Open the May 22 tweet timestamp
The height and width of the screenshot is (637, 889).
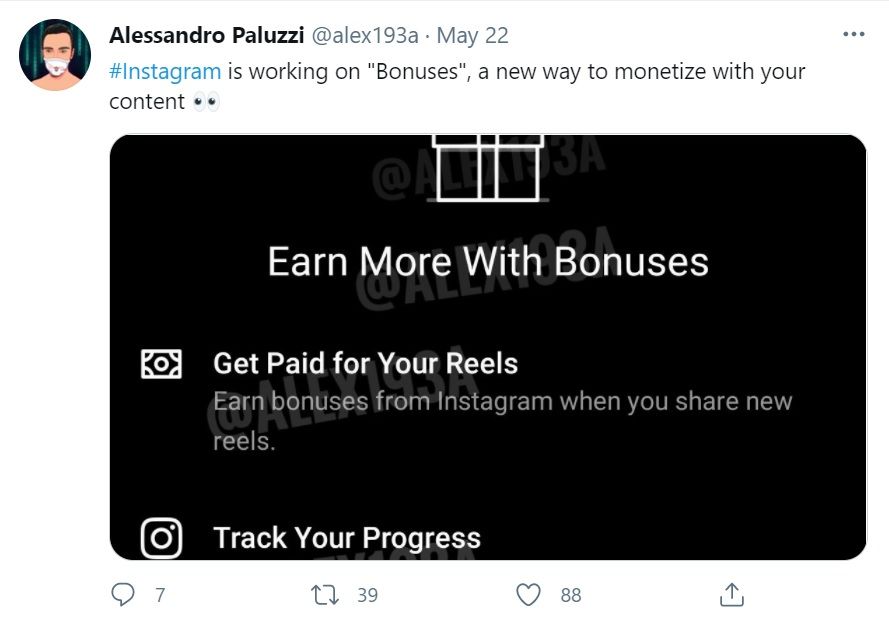point(473,36)
